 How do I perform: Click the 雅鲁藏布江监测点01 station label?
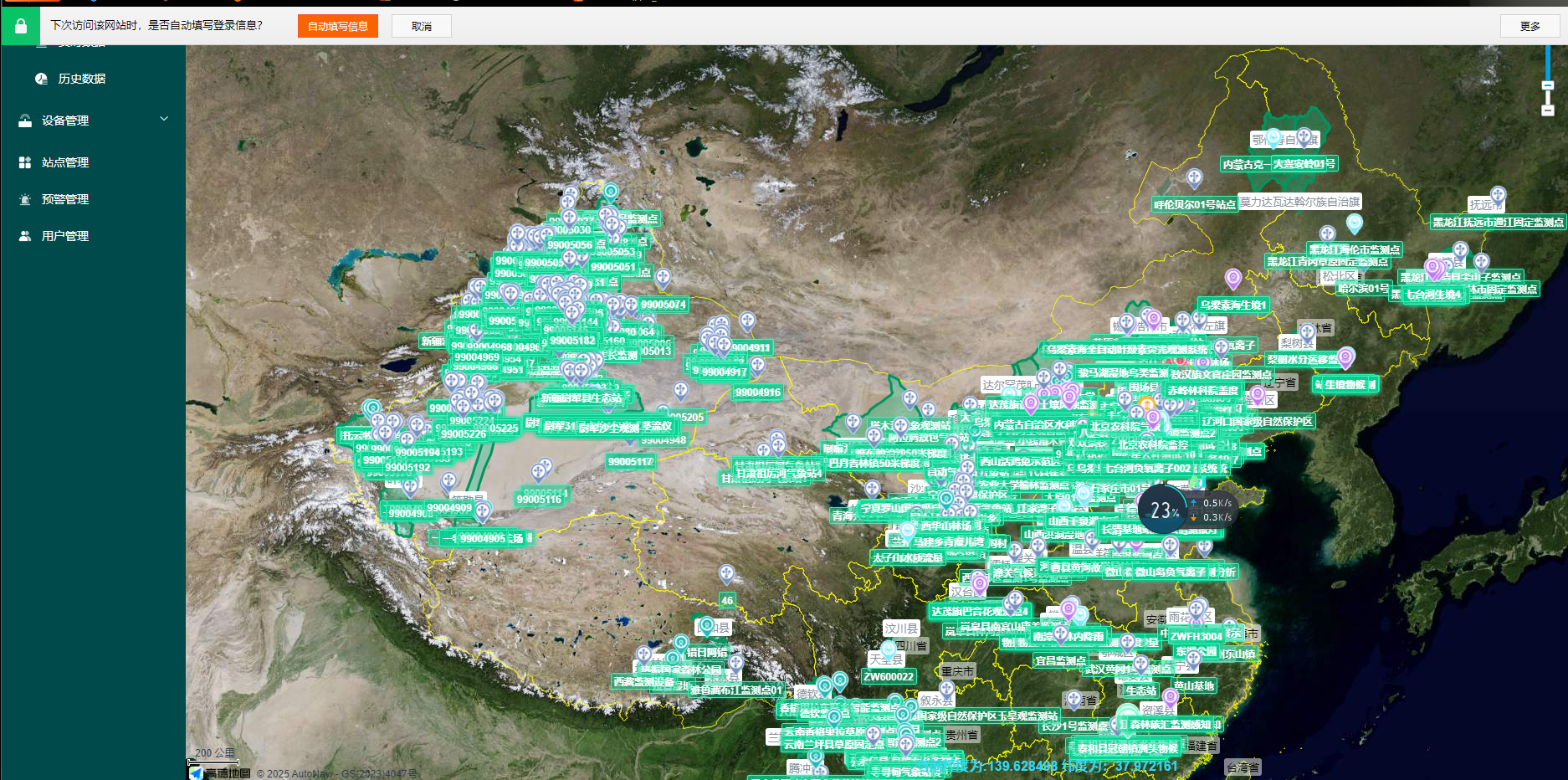[x=736, y=690]
